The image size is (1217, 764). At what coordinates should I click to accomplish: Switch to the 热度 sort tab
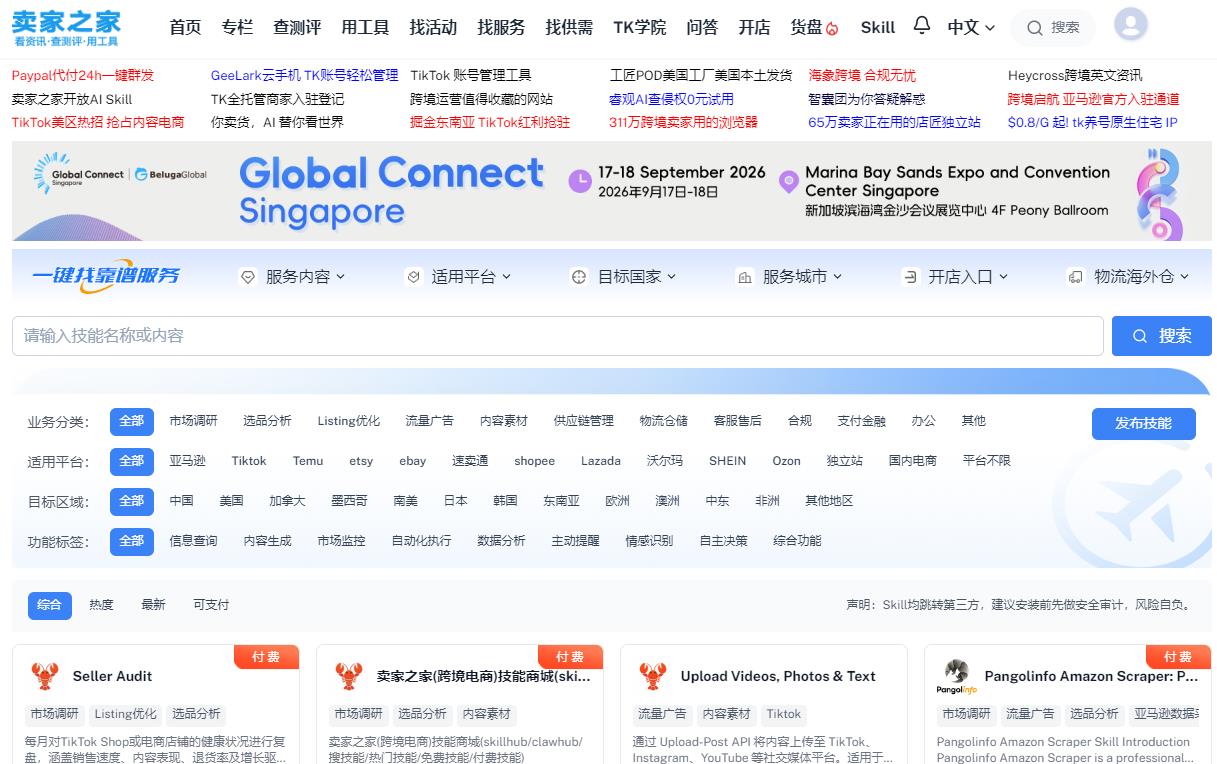pos(101,605)
